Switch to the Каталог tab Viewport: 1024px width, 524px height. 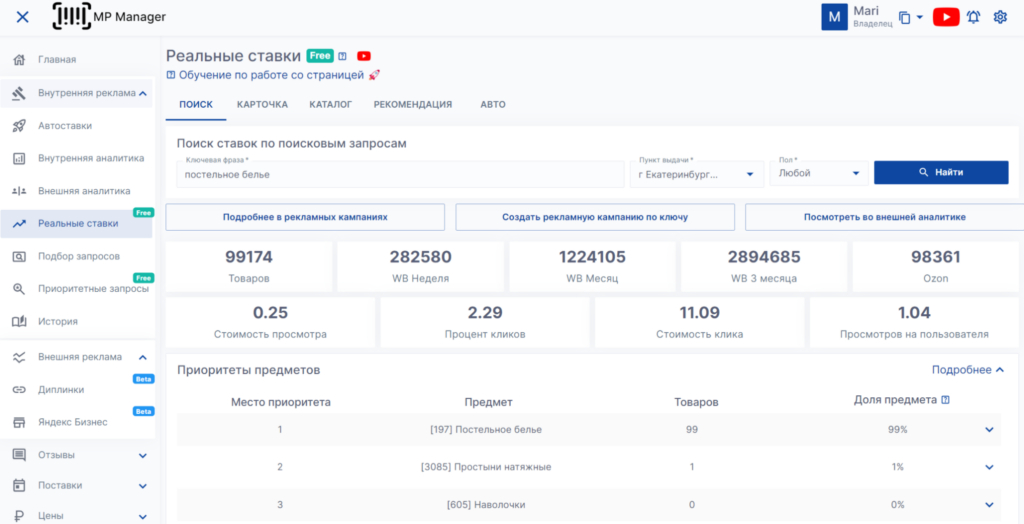tap(330, 104)
